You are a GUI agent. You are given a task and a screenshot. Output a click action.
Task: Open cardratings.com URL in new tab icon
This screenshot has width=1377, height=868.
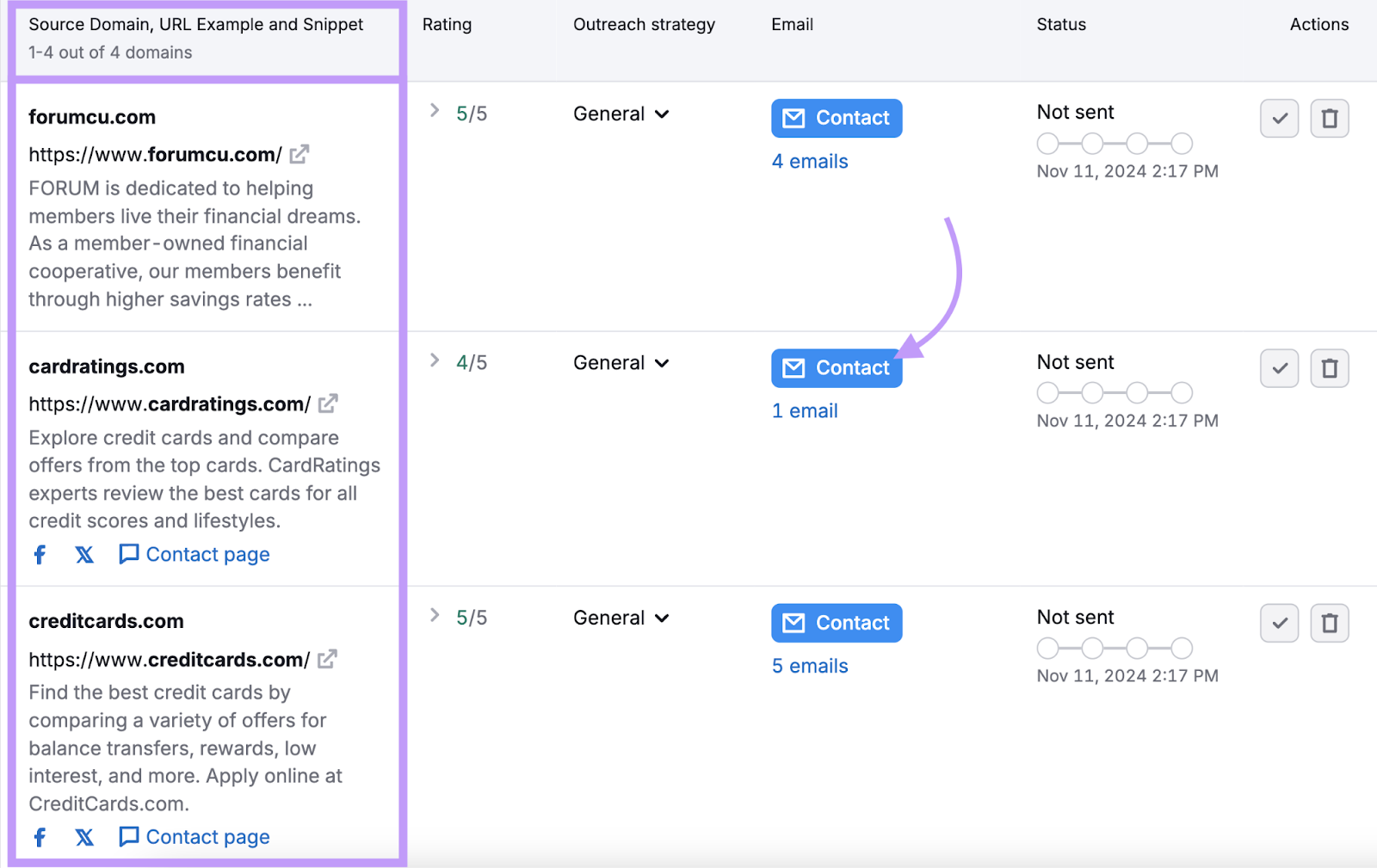pyautogui.click(x=328, y=403)
